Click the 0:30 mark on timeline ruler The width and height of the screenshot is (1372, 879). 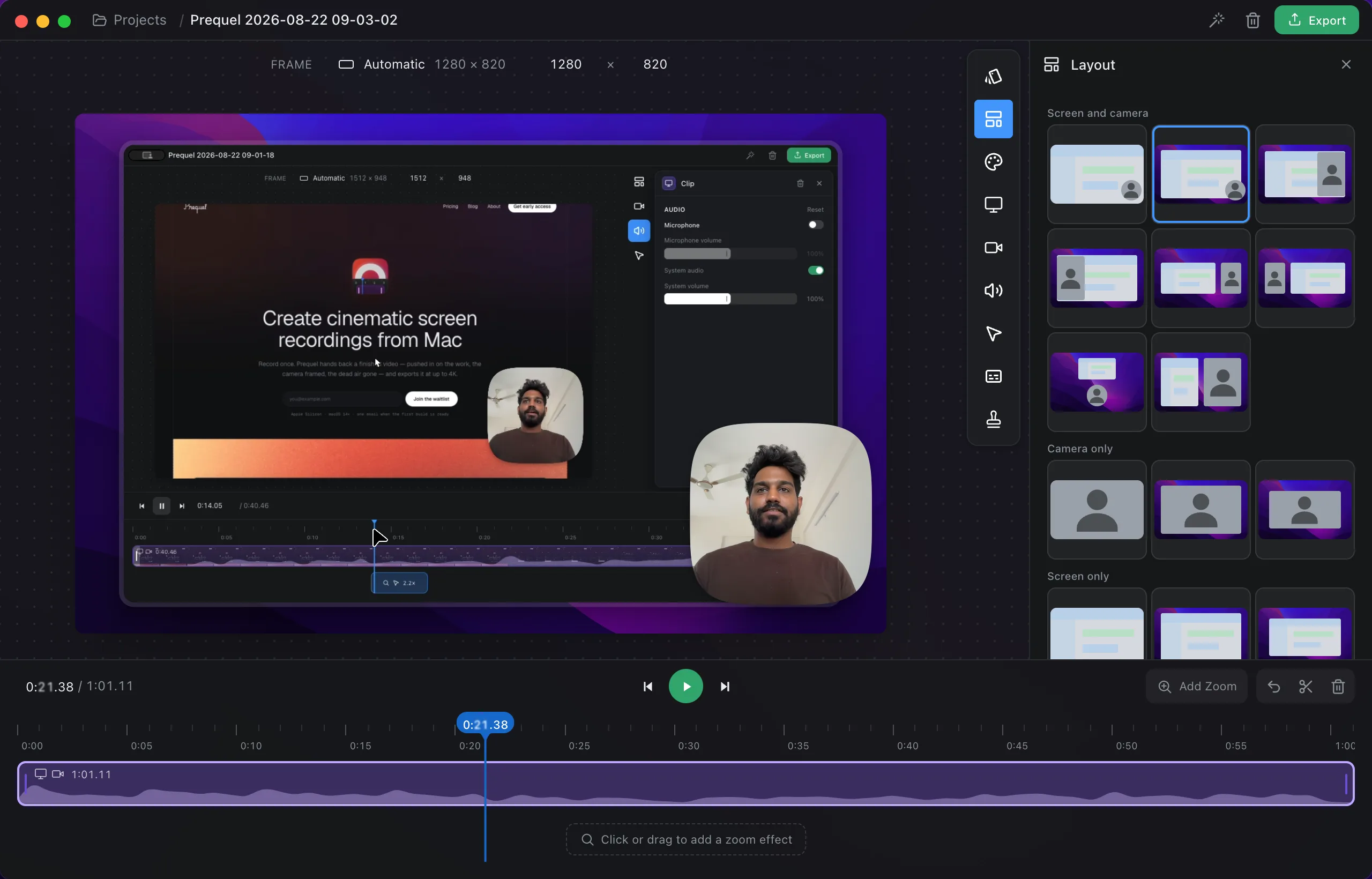(688, 746)
